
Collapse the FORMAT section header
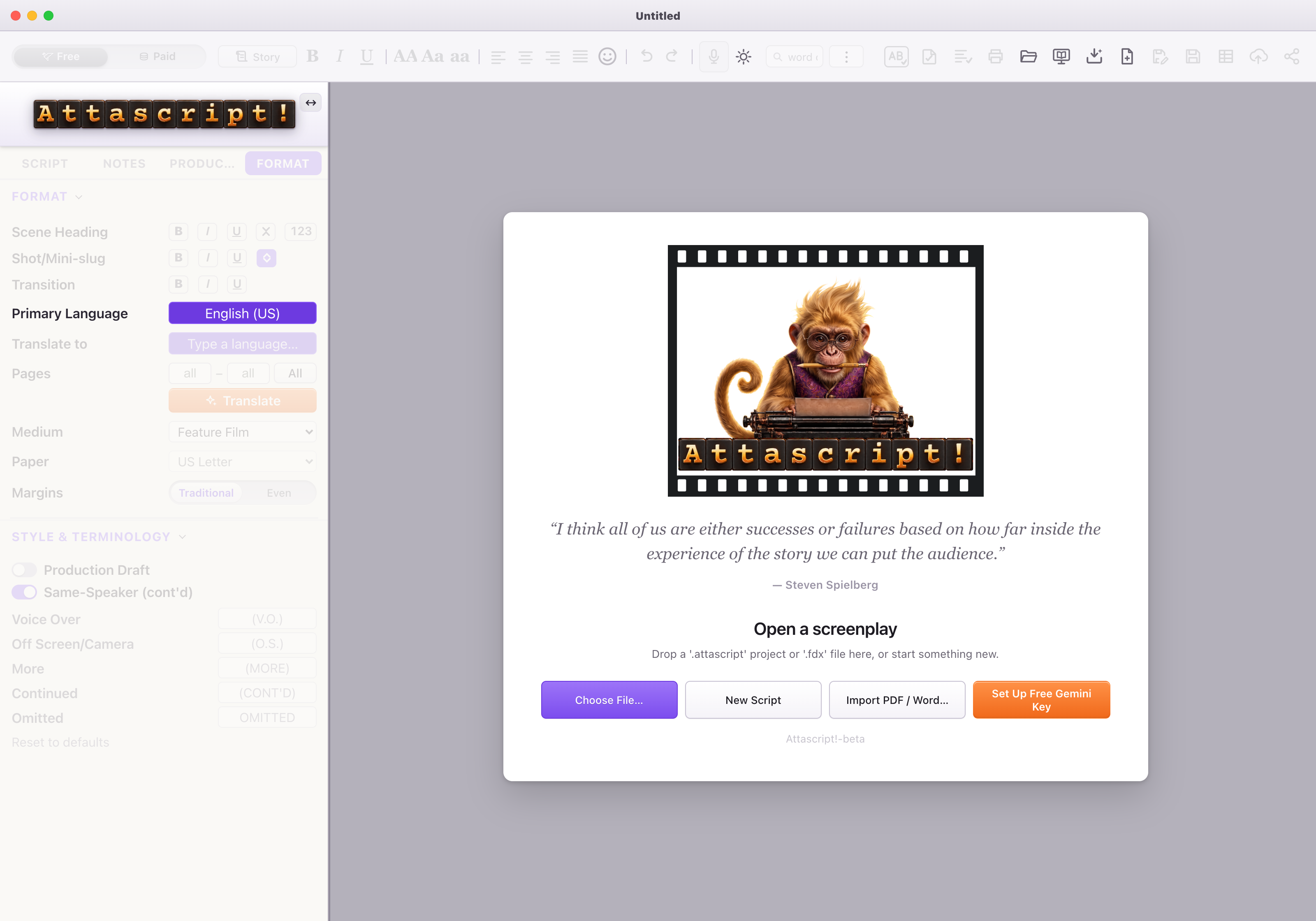[47, 197]
